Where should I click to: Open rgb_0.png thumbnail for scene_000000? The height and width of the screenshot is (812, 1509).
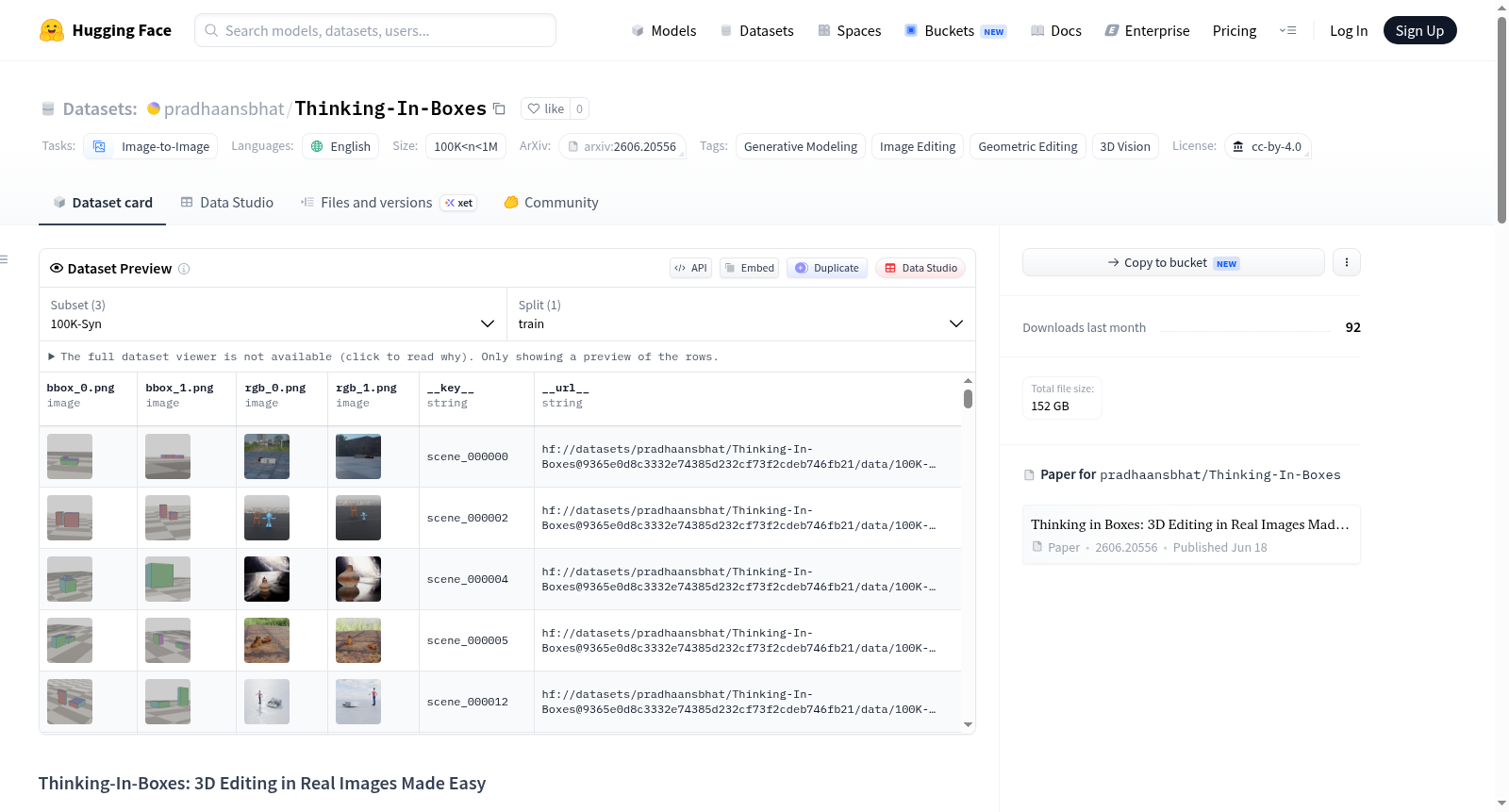click(x=267, y=456)
